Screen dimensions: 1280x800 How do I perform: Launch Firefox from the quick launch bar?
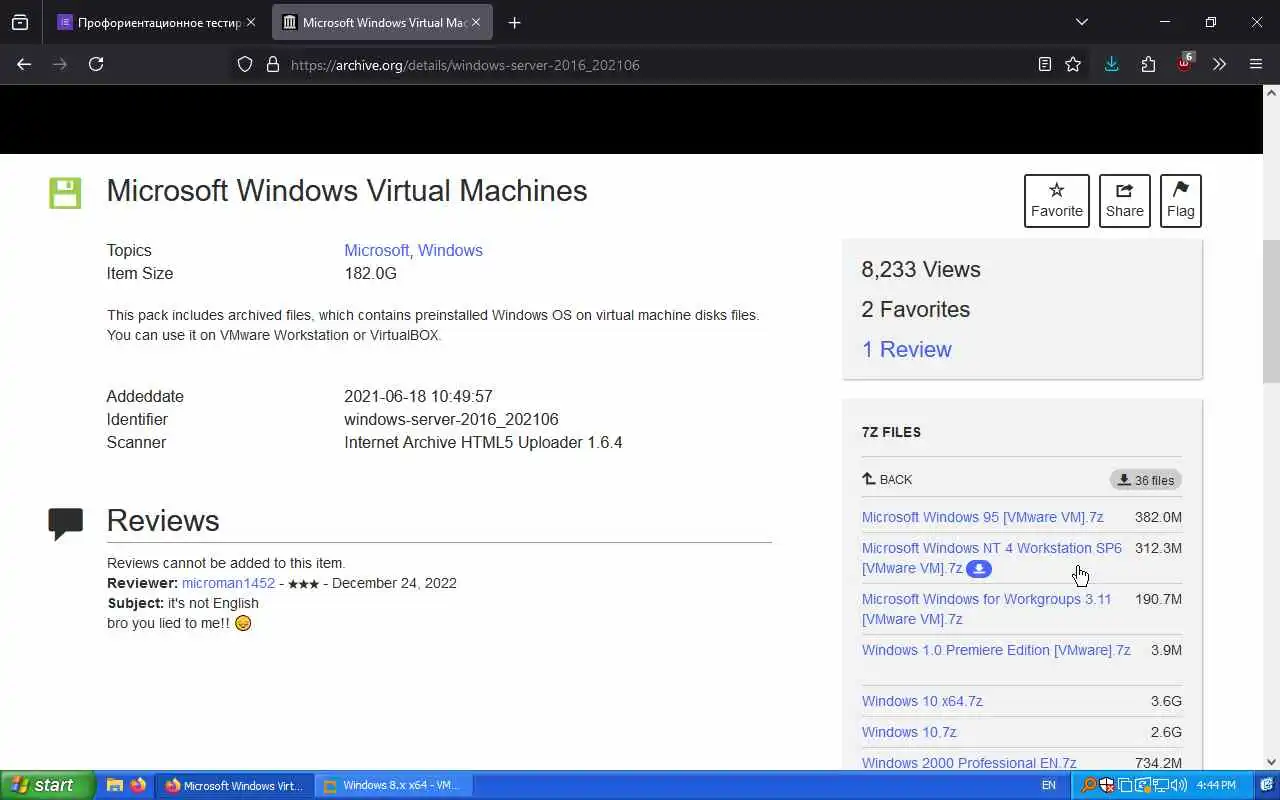click(x=138, y=785)
